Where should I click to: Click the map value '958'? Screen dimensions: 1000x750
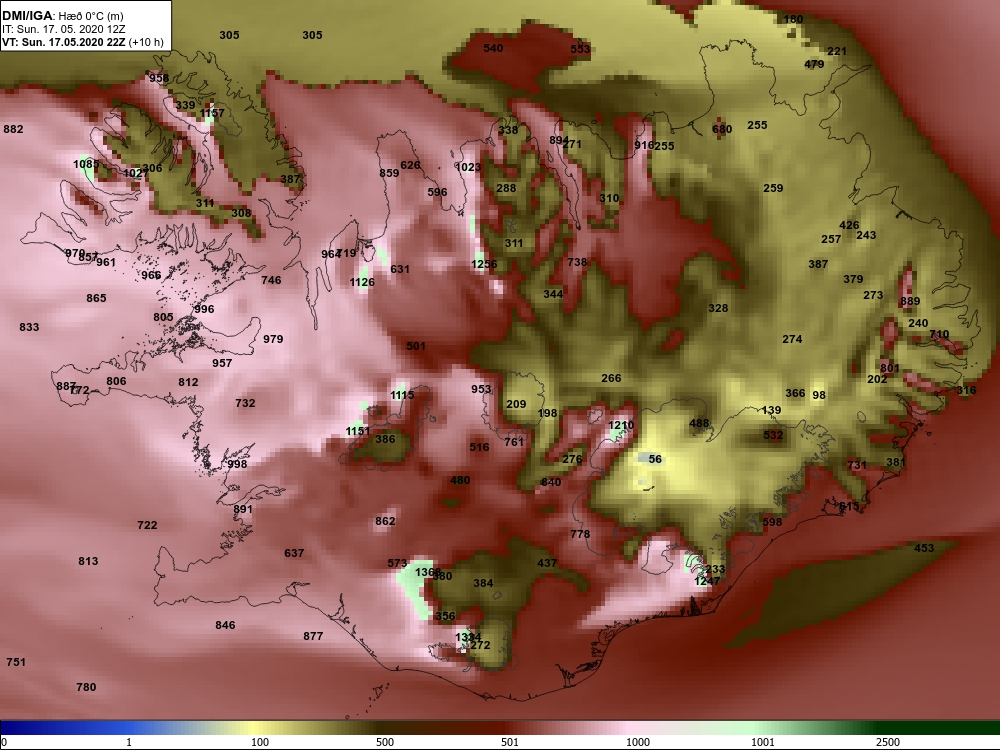tap(159, 78)
